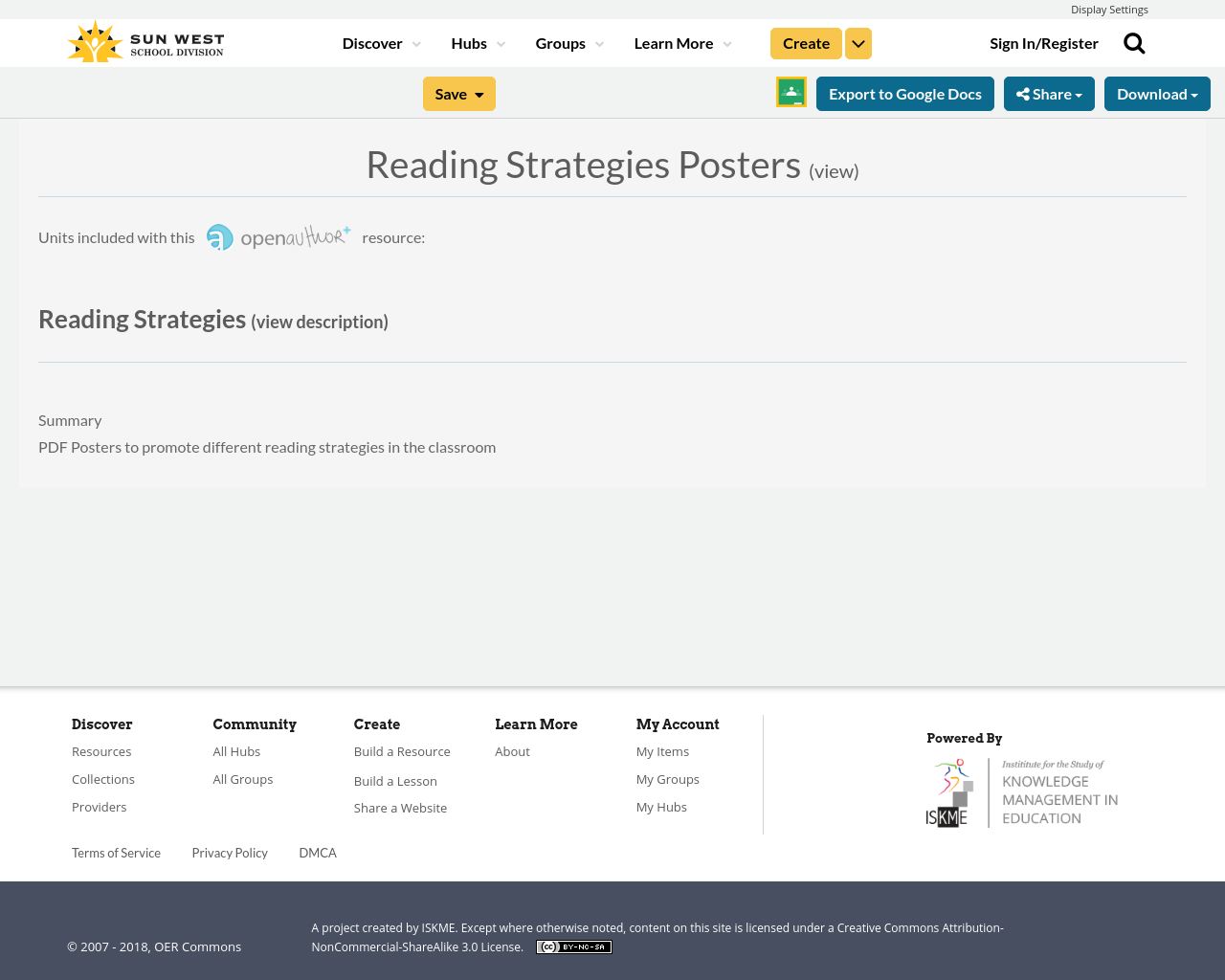Open the Terms of Service page
The height and width of the screenshot is (980, 1225).
pyautogui.click(x=116, y=851)
